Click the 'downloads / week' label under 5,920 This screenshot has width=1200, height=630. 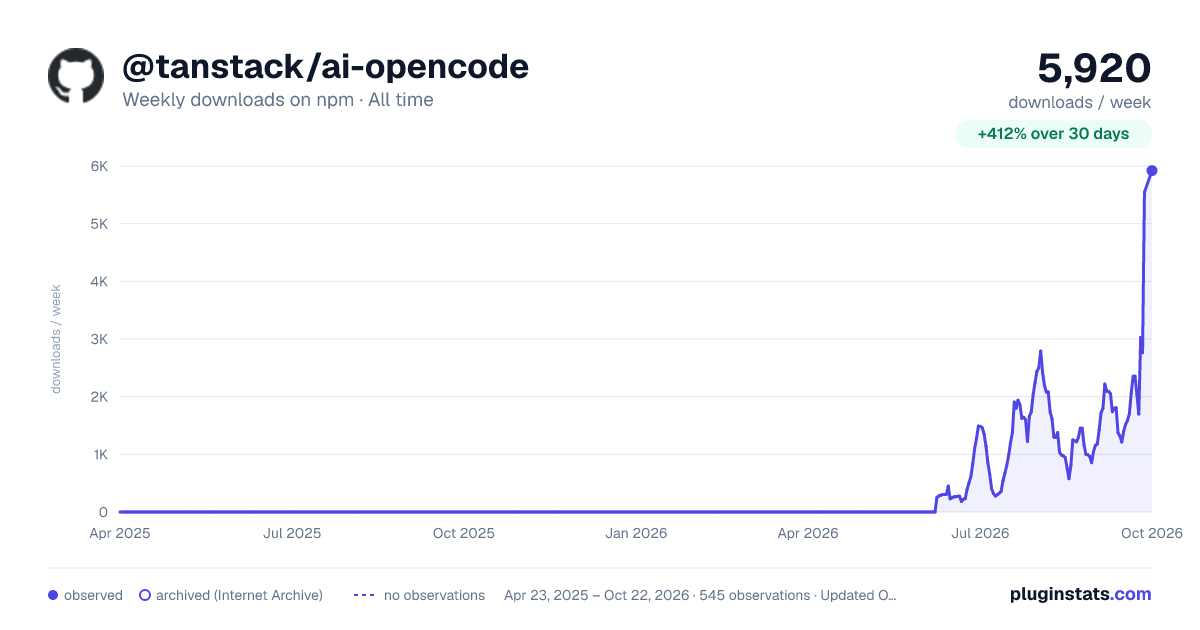pyautogui.click(x=1080, y=102)
